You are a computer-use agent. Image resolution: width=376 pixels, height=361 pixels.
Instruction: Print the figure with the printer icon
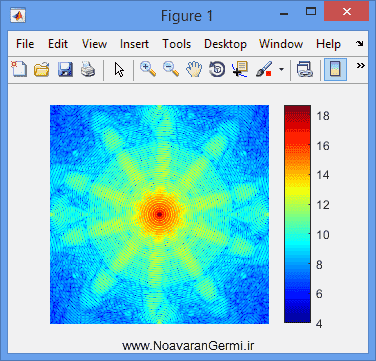click(x=88, y=69)
